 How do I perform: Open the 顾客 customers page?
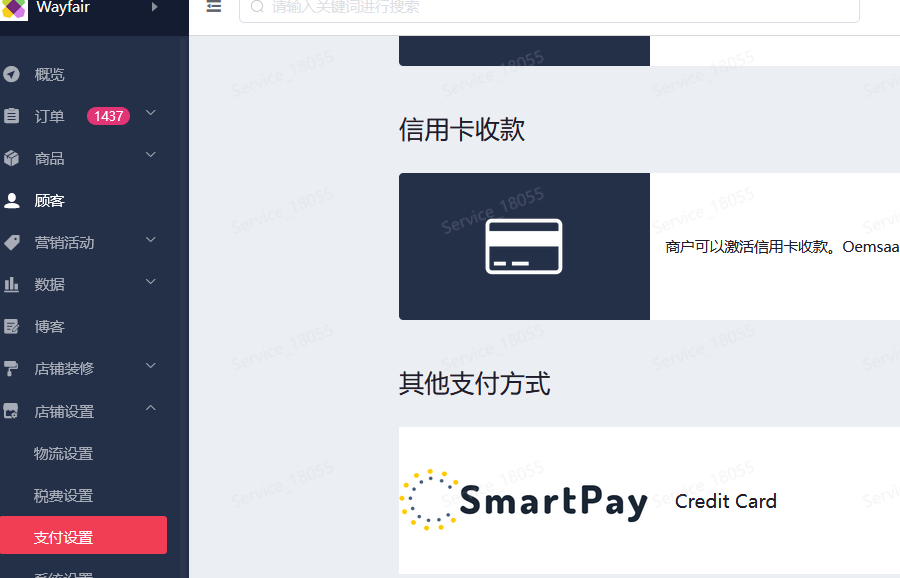[x=49, y=200]
